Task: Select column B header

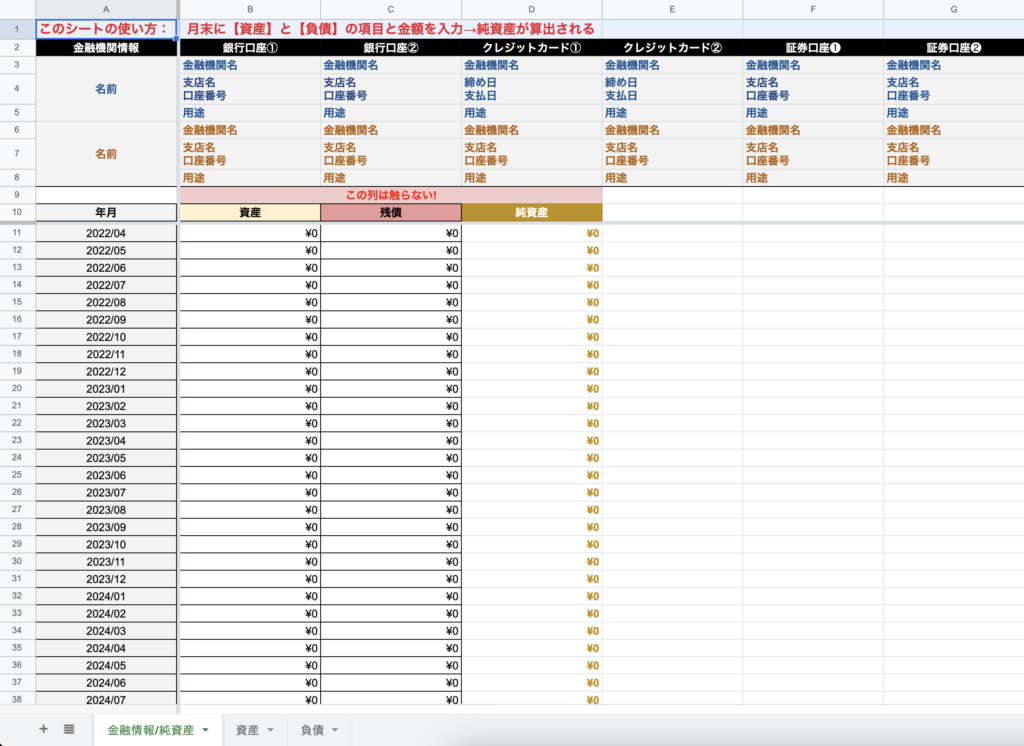Action: click(250, 9)
